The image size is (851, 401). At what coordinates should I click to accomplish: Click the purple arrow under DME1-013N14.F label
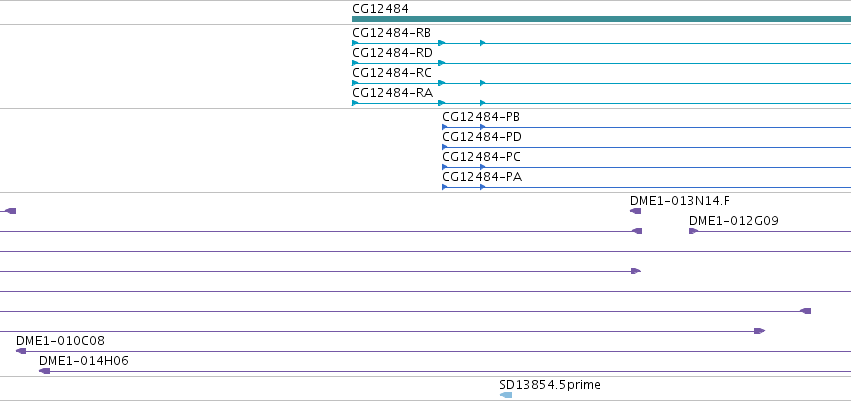tap(635, 211)
